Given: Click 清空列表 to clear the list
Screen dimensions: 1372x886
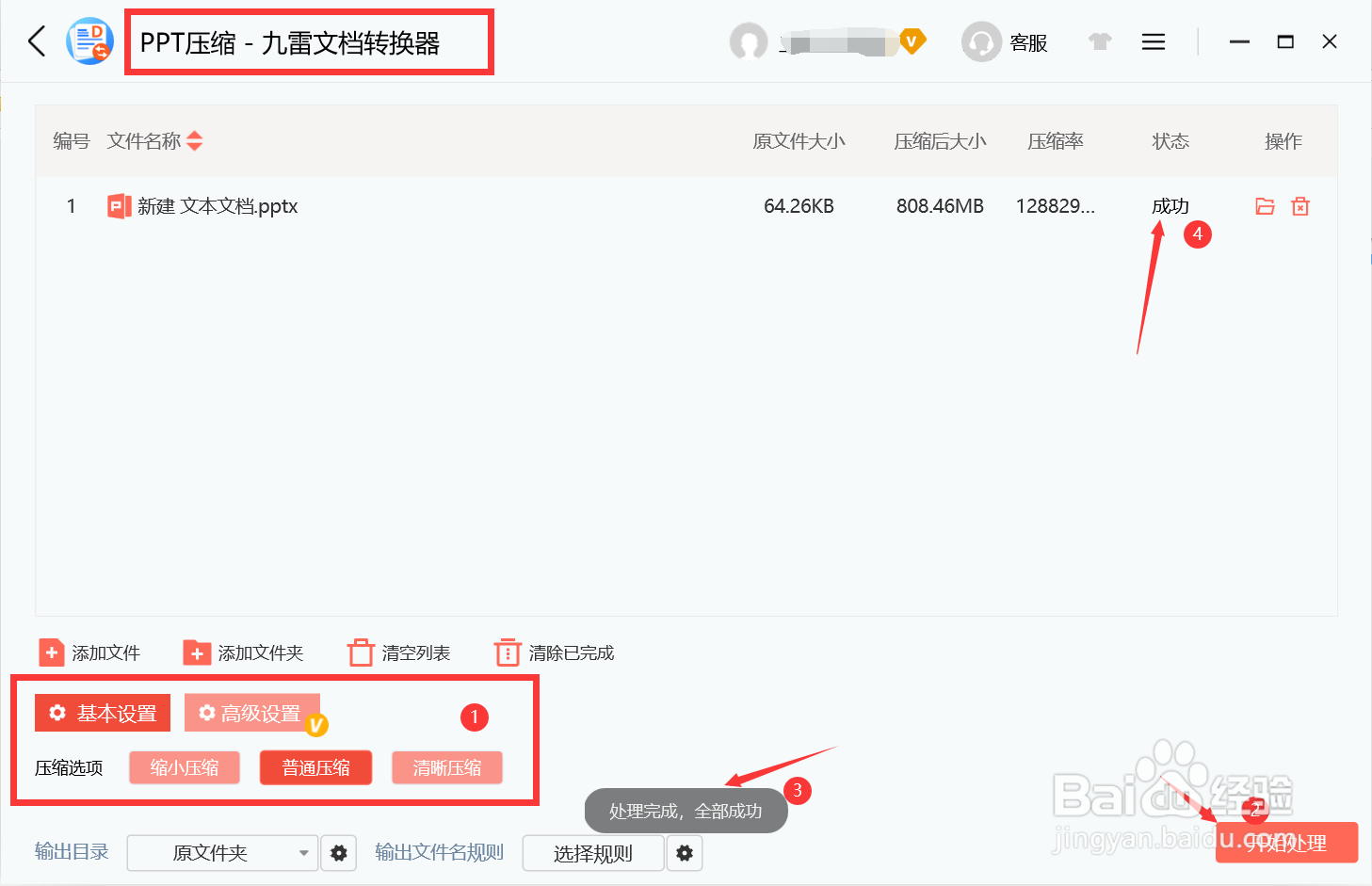Looking at the screenshot, I should click(x=398, y=652).
